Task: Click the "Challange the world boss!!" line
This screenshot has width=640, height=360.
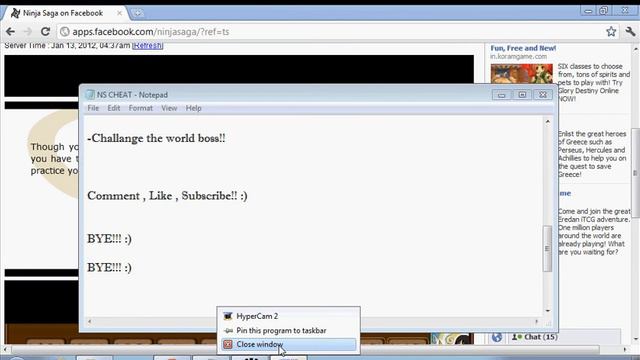Action: click(x=156, y=138)
